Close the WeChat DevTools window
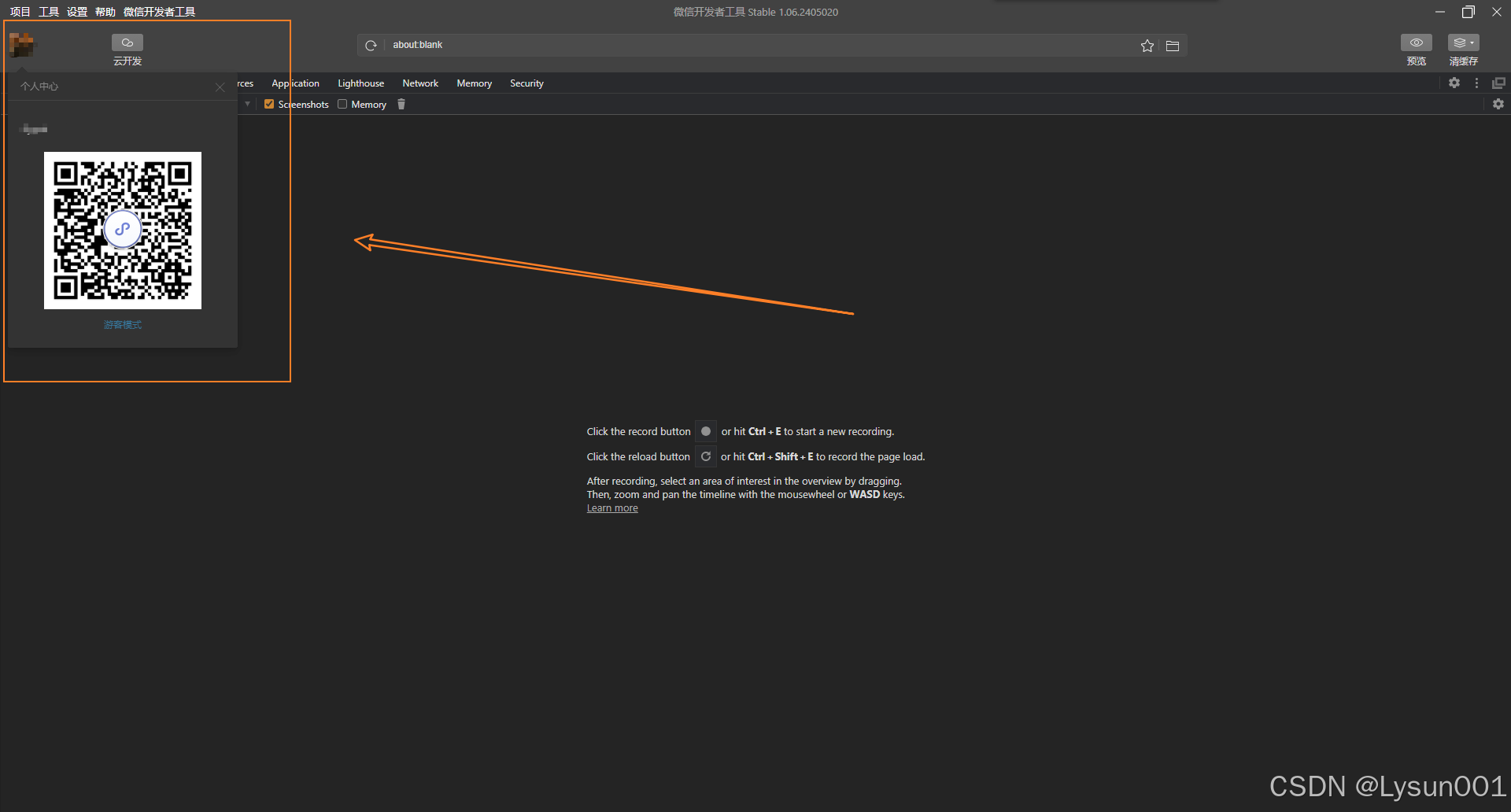 [1497, 12]
